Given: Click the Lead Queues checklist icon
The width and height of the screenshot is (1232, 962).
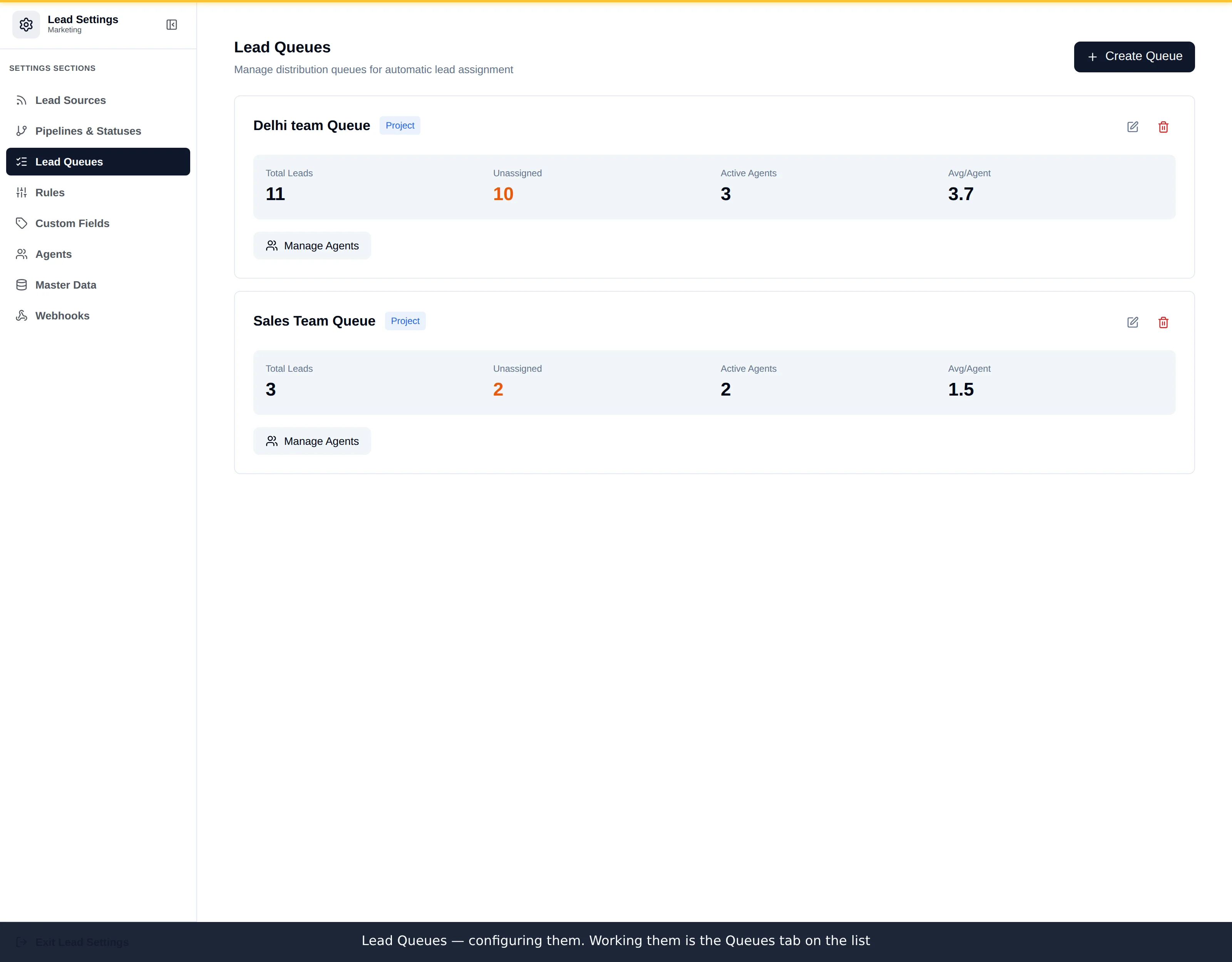Looking at the screenshot, I should [x=22, y=162].
